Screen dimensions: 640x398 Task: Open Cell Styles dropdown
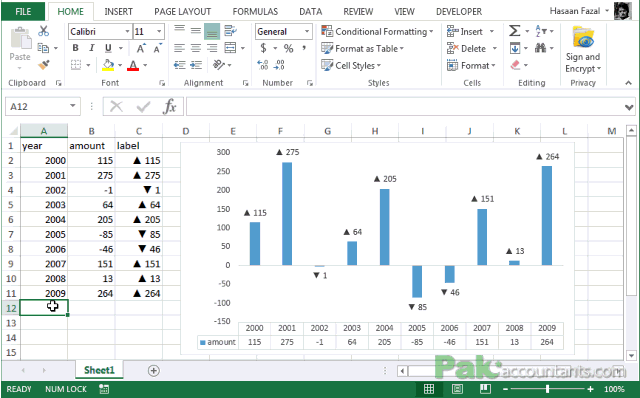tap(351, 65)
